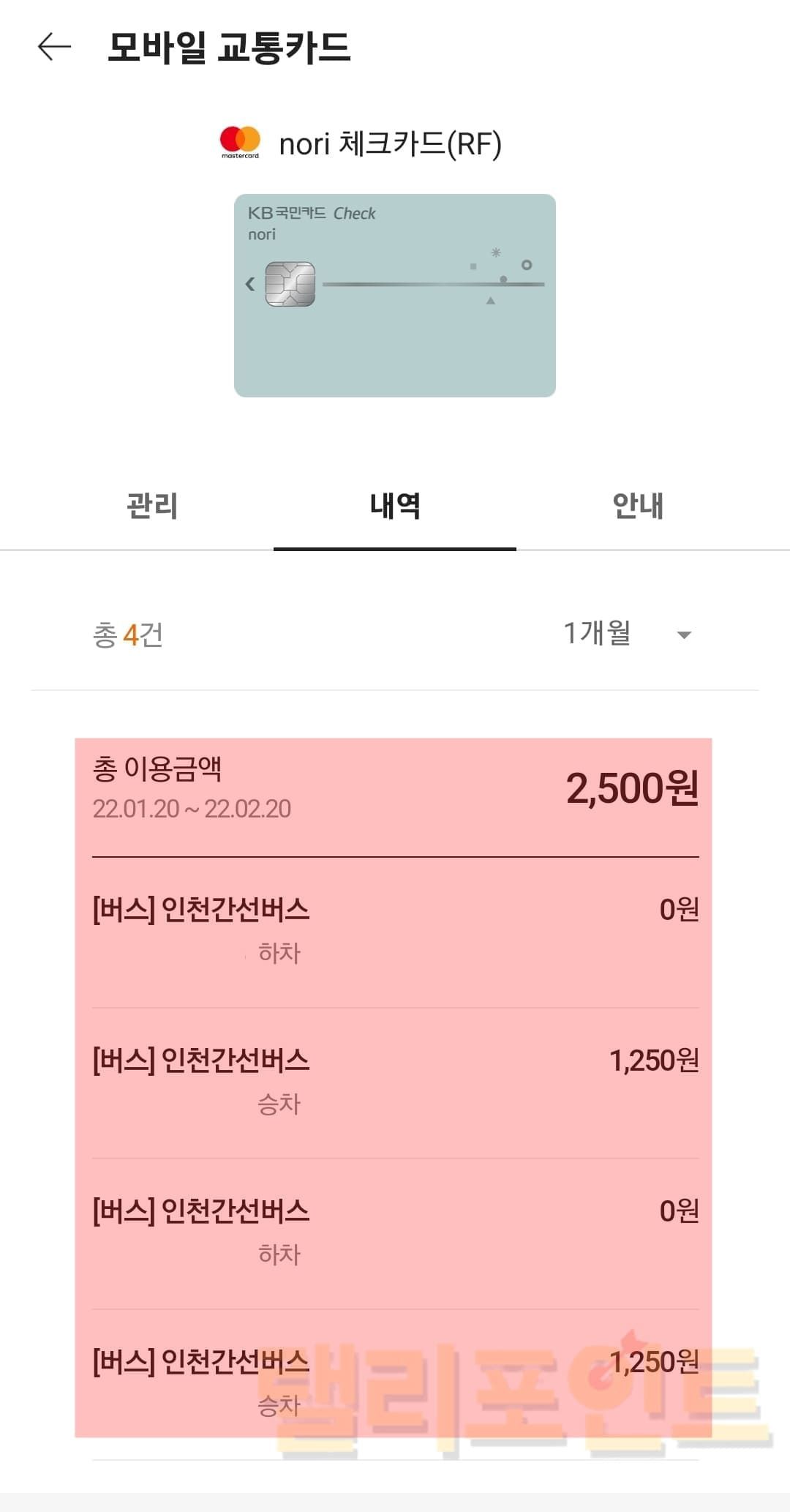
Task: Tap the previous-card chevron on the card
Action: tap(250, 284)
